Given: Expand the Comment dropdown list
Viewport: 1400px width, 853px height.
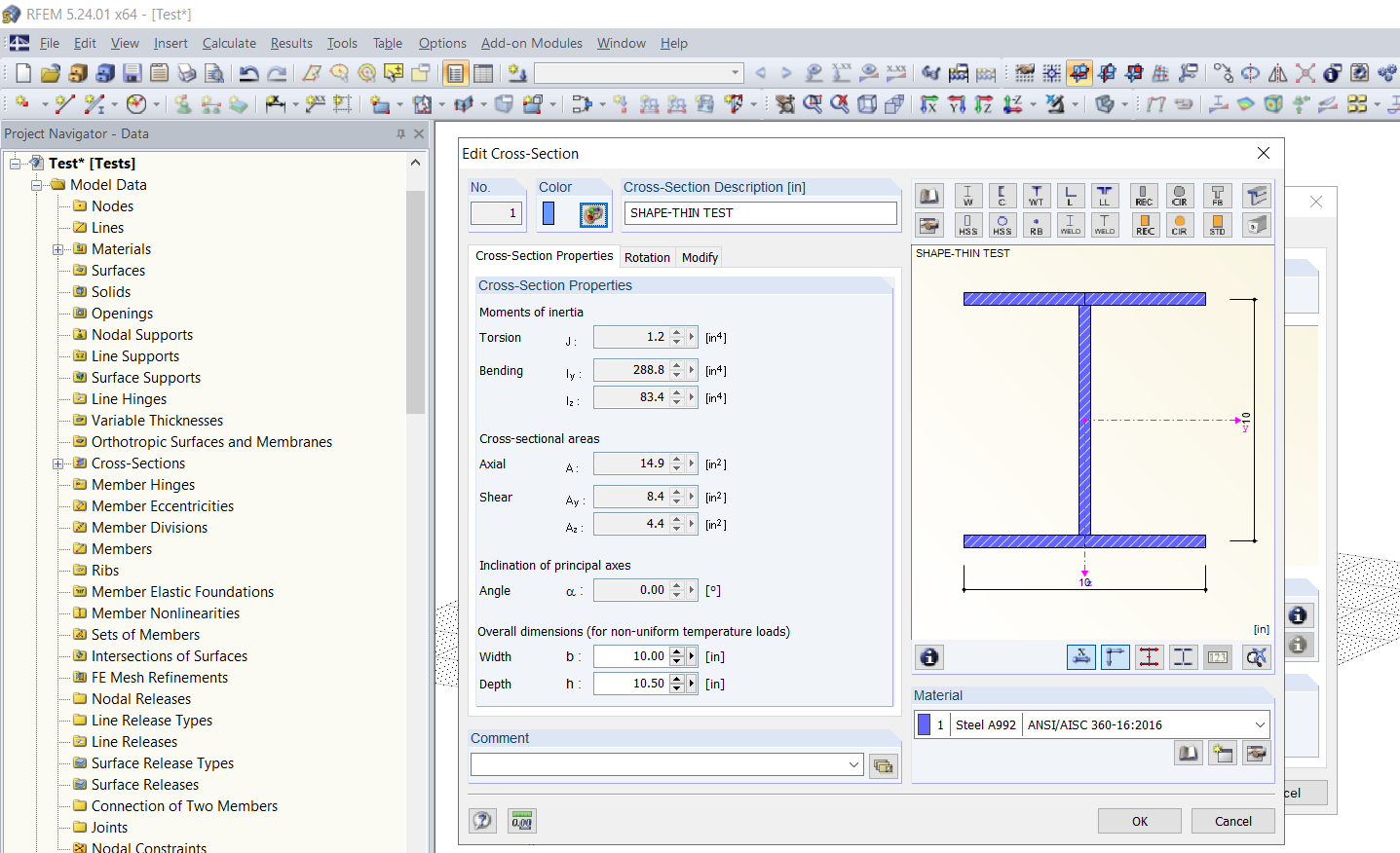Looking at the screenshot, I should tap(853, 764).
